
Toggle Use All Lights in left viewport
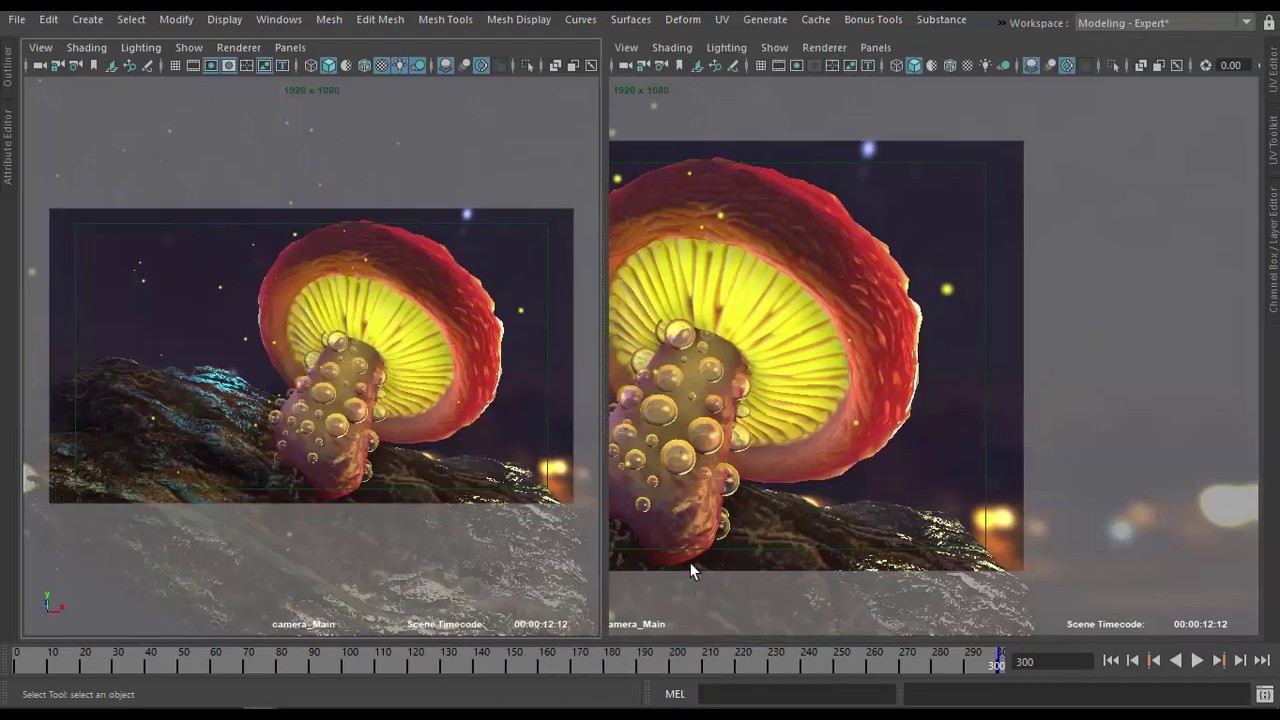400,65
